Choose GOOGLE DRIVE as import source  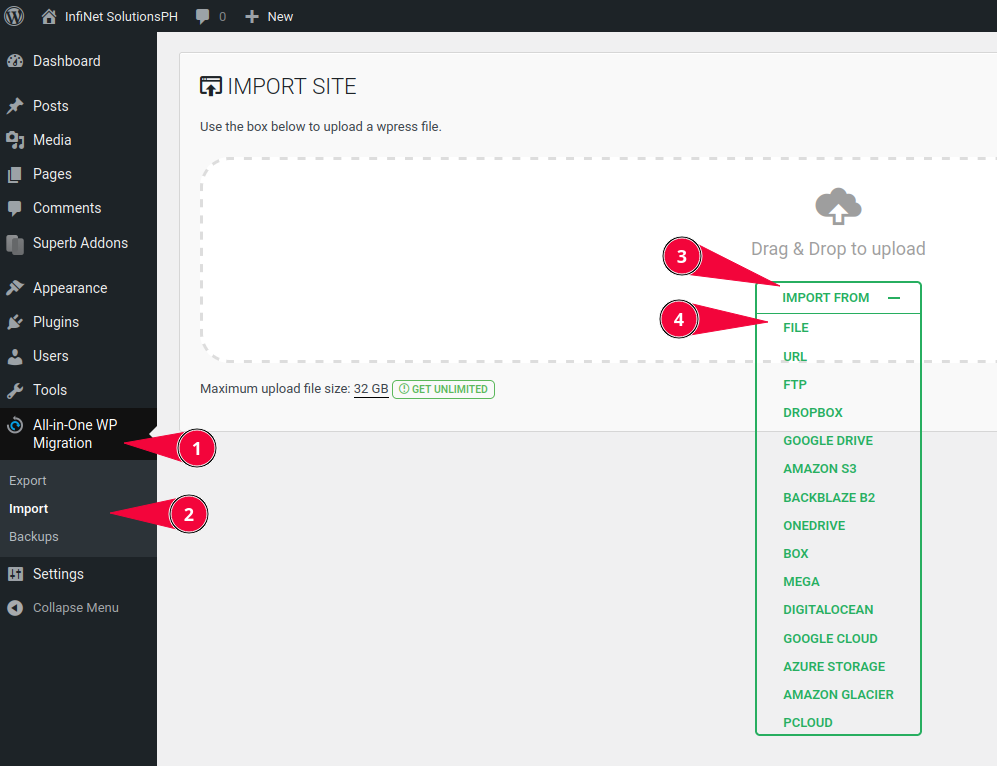(828, 441)
